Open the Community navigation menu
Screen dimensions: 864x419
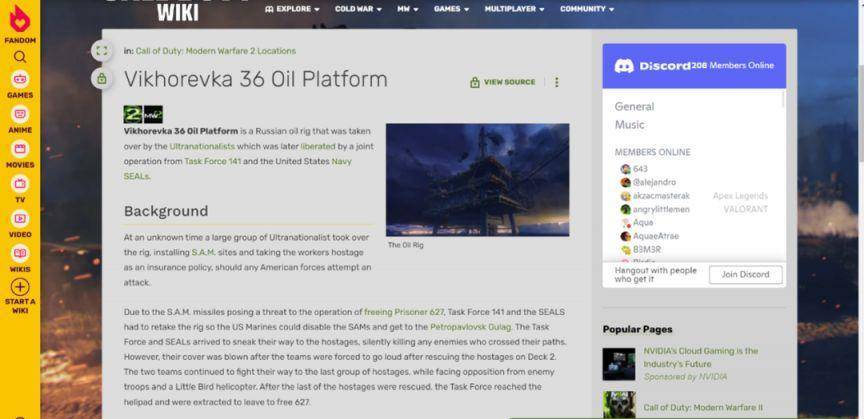click(586, 9)
